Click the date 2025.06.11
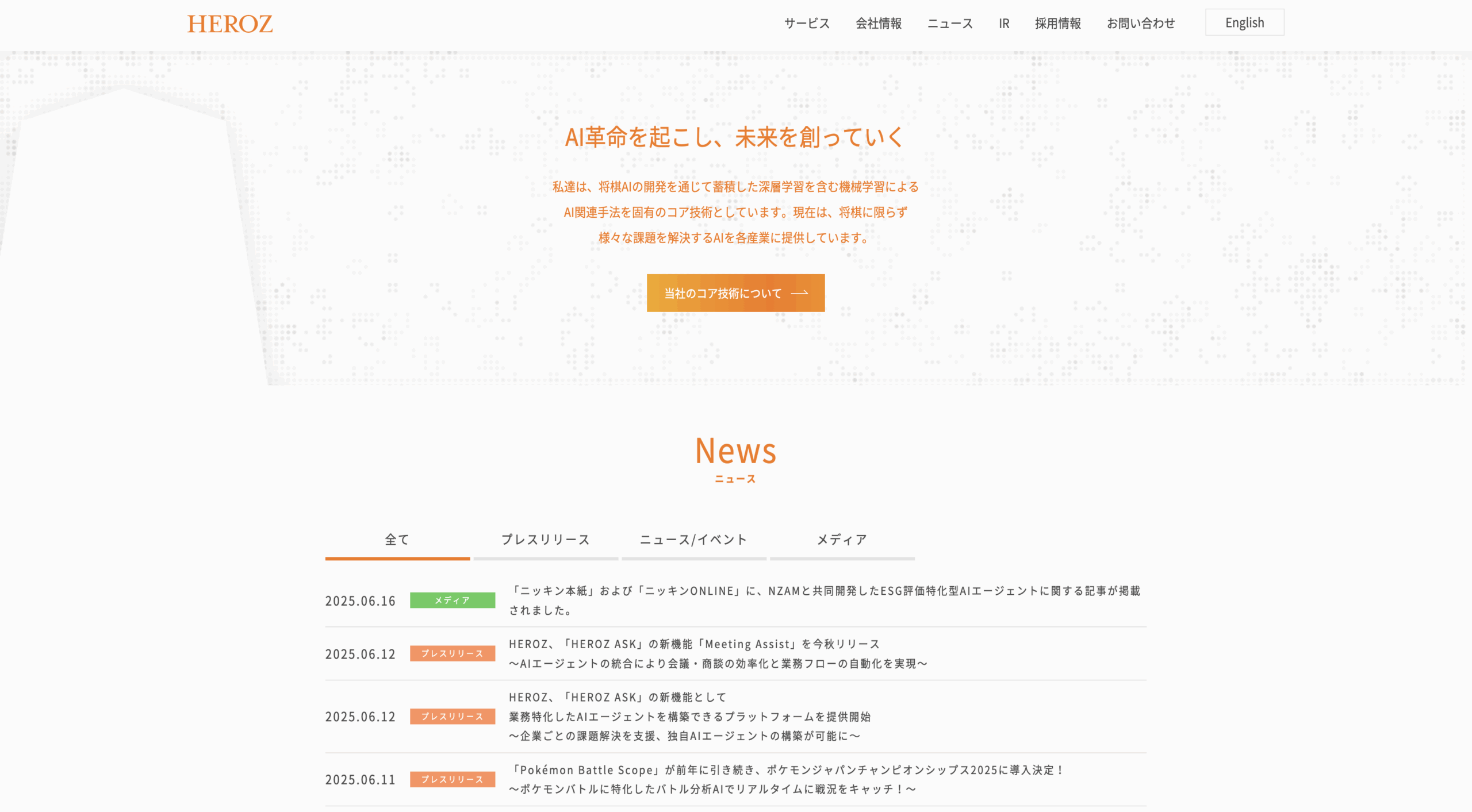Viewport: 1472px width, 812px height. pyautogui.click(x=361, y=780)
